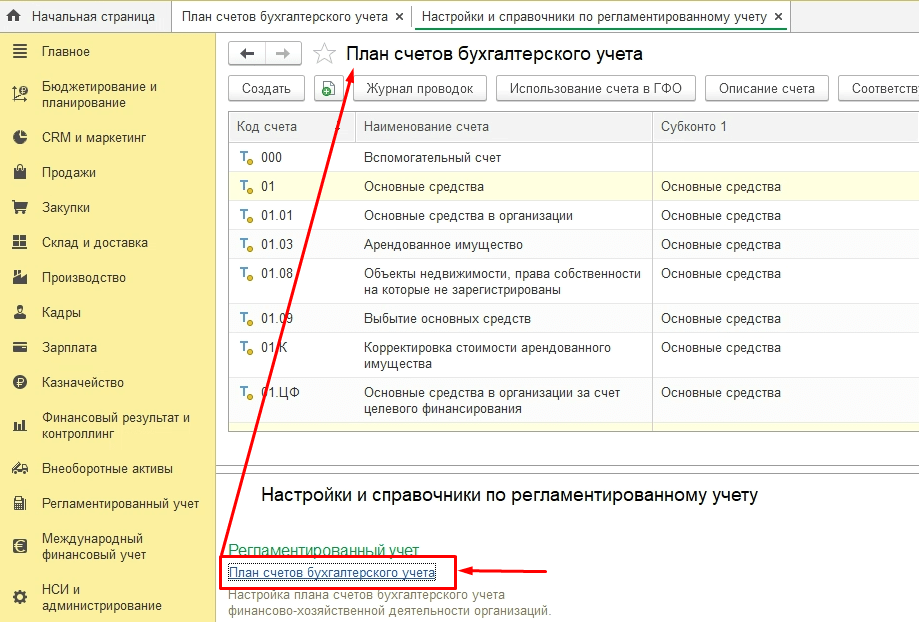The height and width of the screenshot is (622, 919).
Task: Open План счетов бухгалтерского учета link
Action: pyautogui.click(x=332, y=572)
